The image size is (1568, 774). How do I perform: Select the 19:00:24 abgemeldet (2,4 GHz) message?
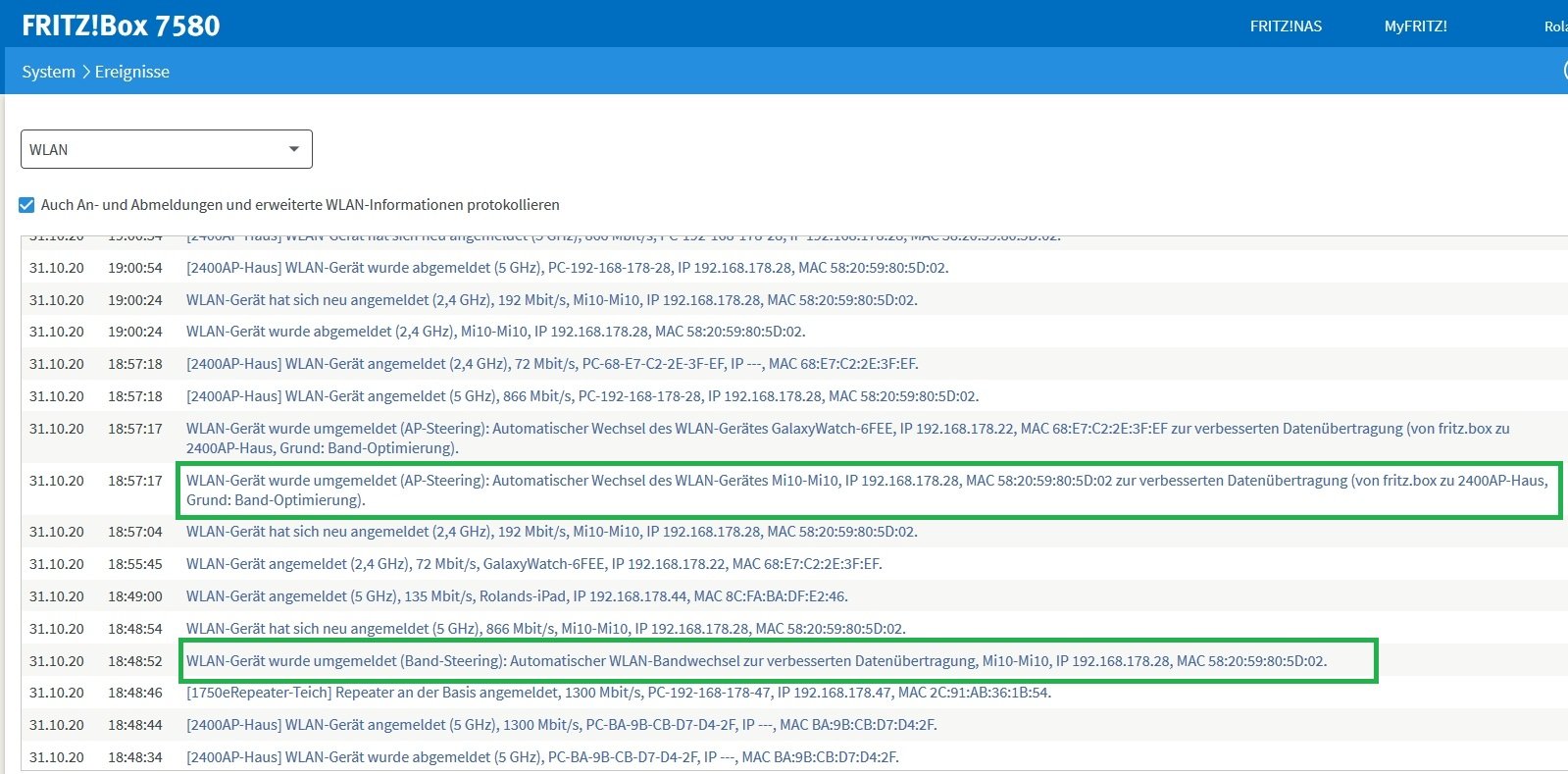(x=496, y=332)
